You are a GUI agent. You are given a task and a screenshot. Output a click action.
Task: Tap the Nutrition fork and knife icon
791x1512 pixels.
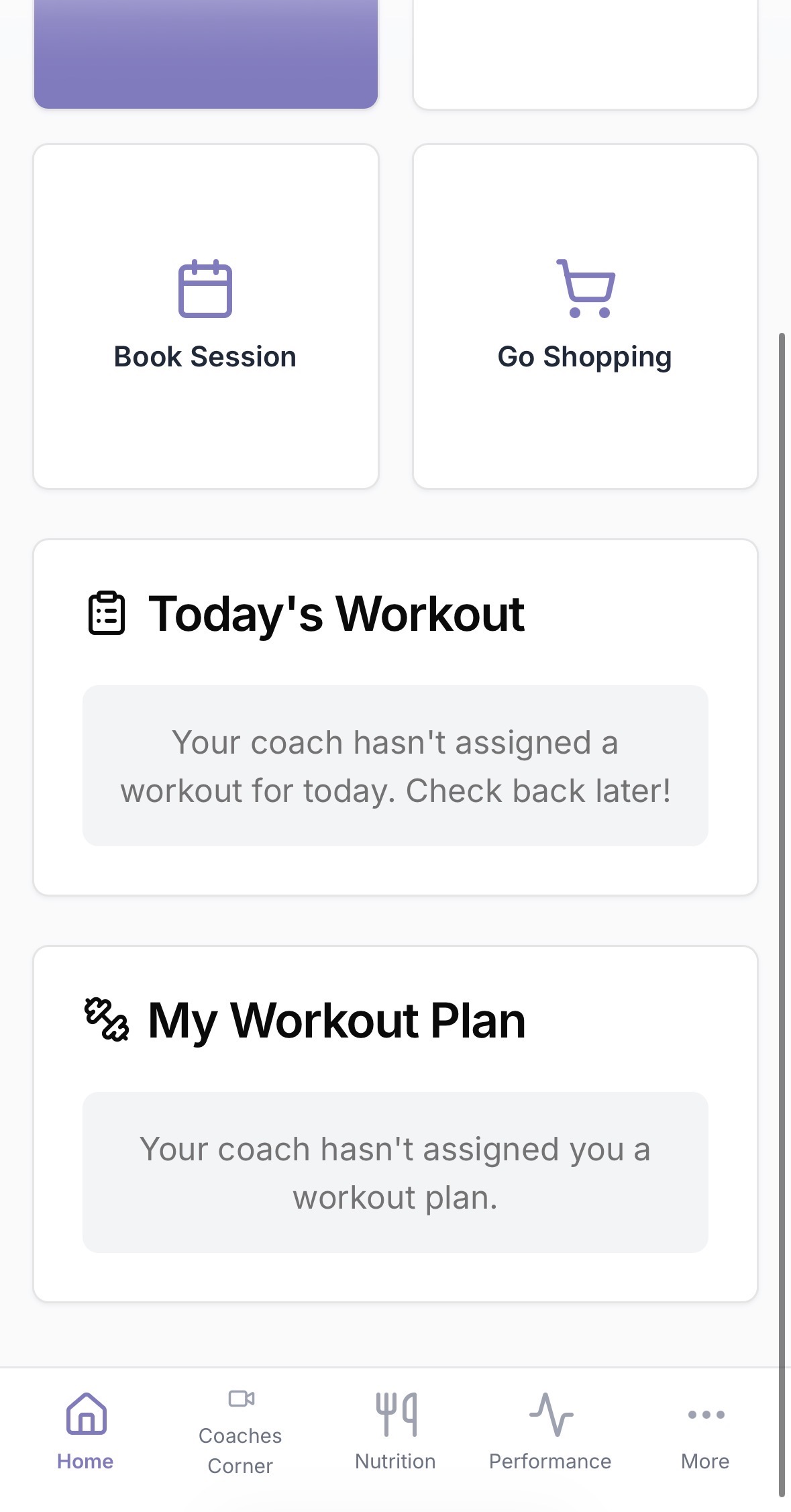[396, 1413]
